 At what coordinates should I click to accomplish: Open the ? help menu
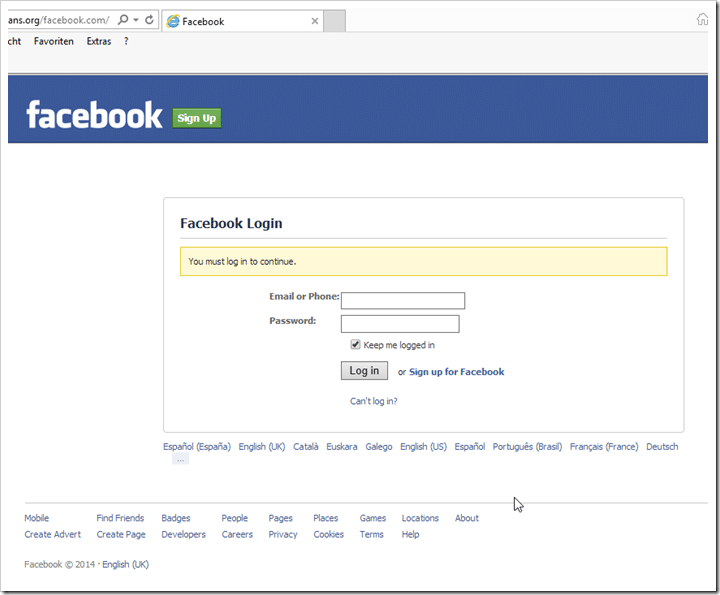(126, 41)
